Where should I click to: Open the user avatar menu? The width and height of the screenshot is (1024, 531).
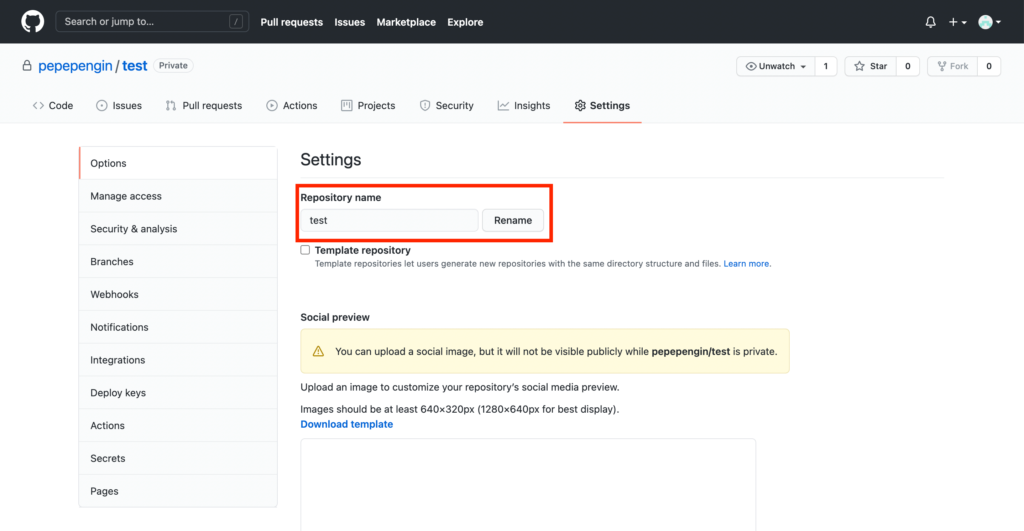[x=989, y=22]
